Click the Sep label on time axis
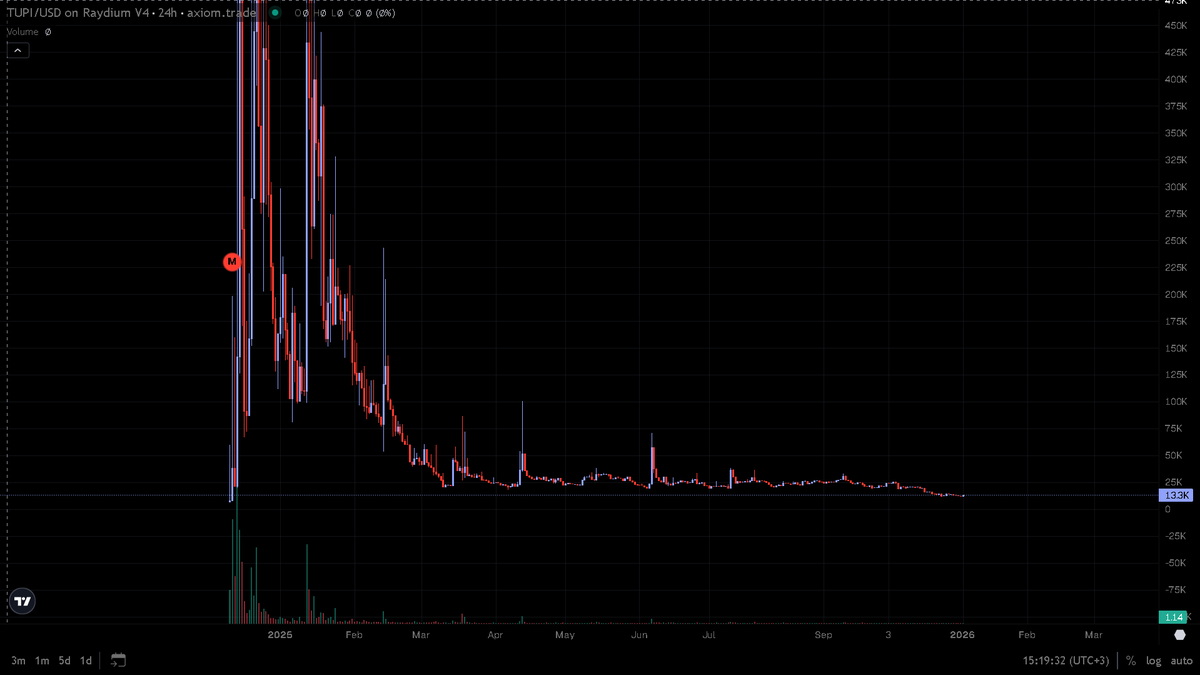This screenshot has width=1200, height=675. (x=823, y=635)
